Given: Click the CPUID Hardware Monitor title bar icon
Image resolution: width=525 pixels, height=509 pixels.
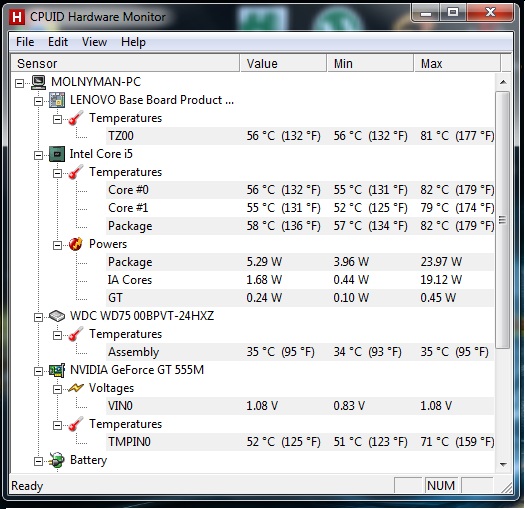Looking at the screenshot, I should click(x=17, y=17).
